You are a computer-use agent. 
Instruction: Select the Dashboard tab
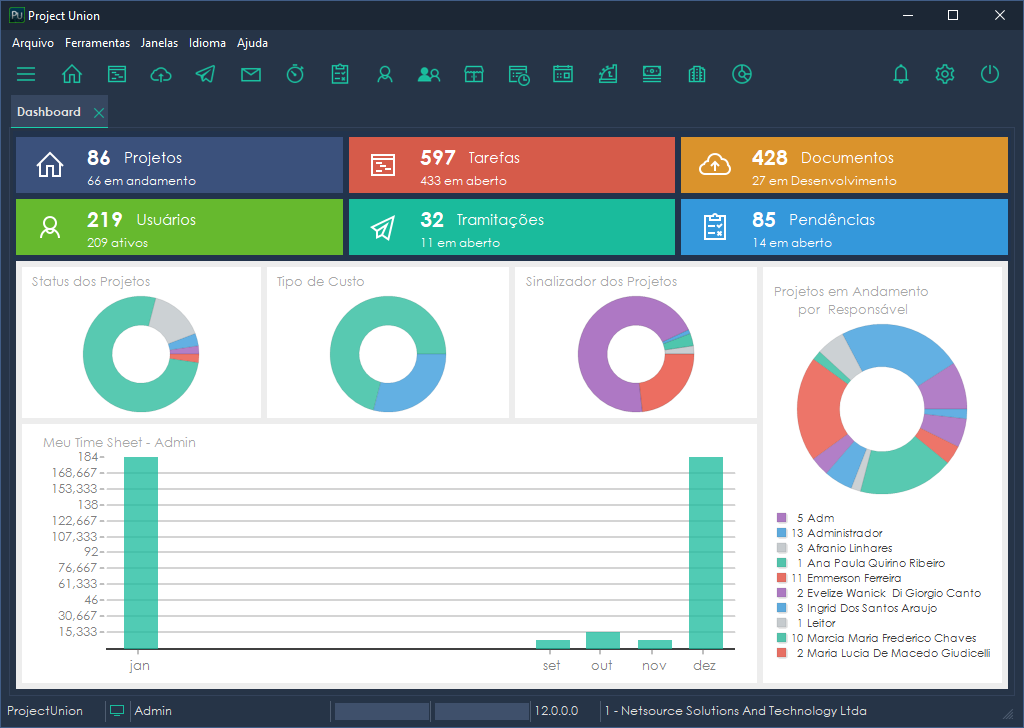tap(49, 112)
